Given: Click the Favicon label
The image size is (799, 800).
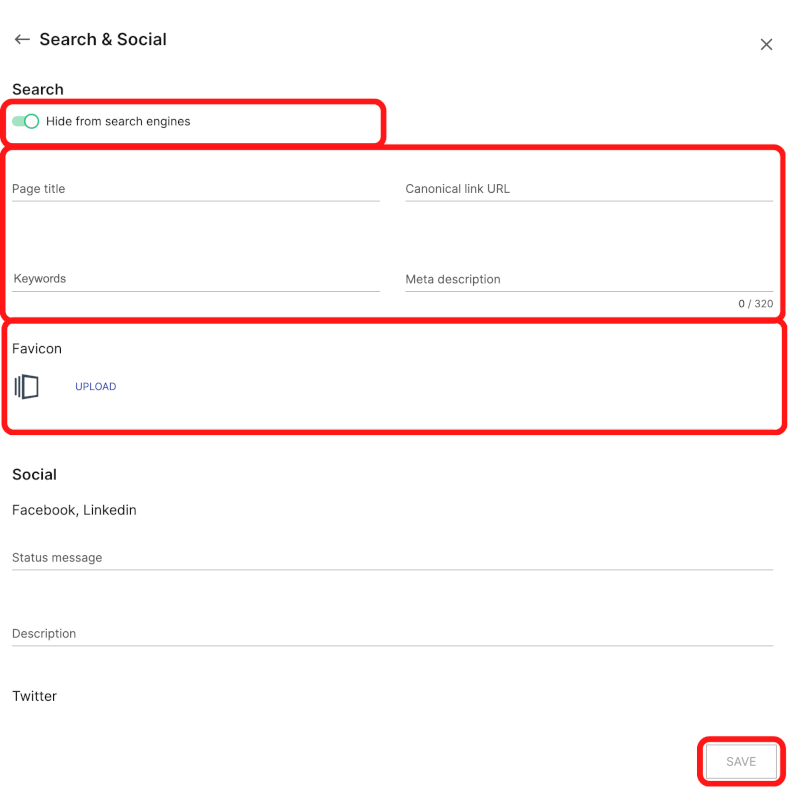Looking at the screenshot, I should [37, 348].
